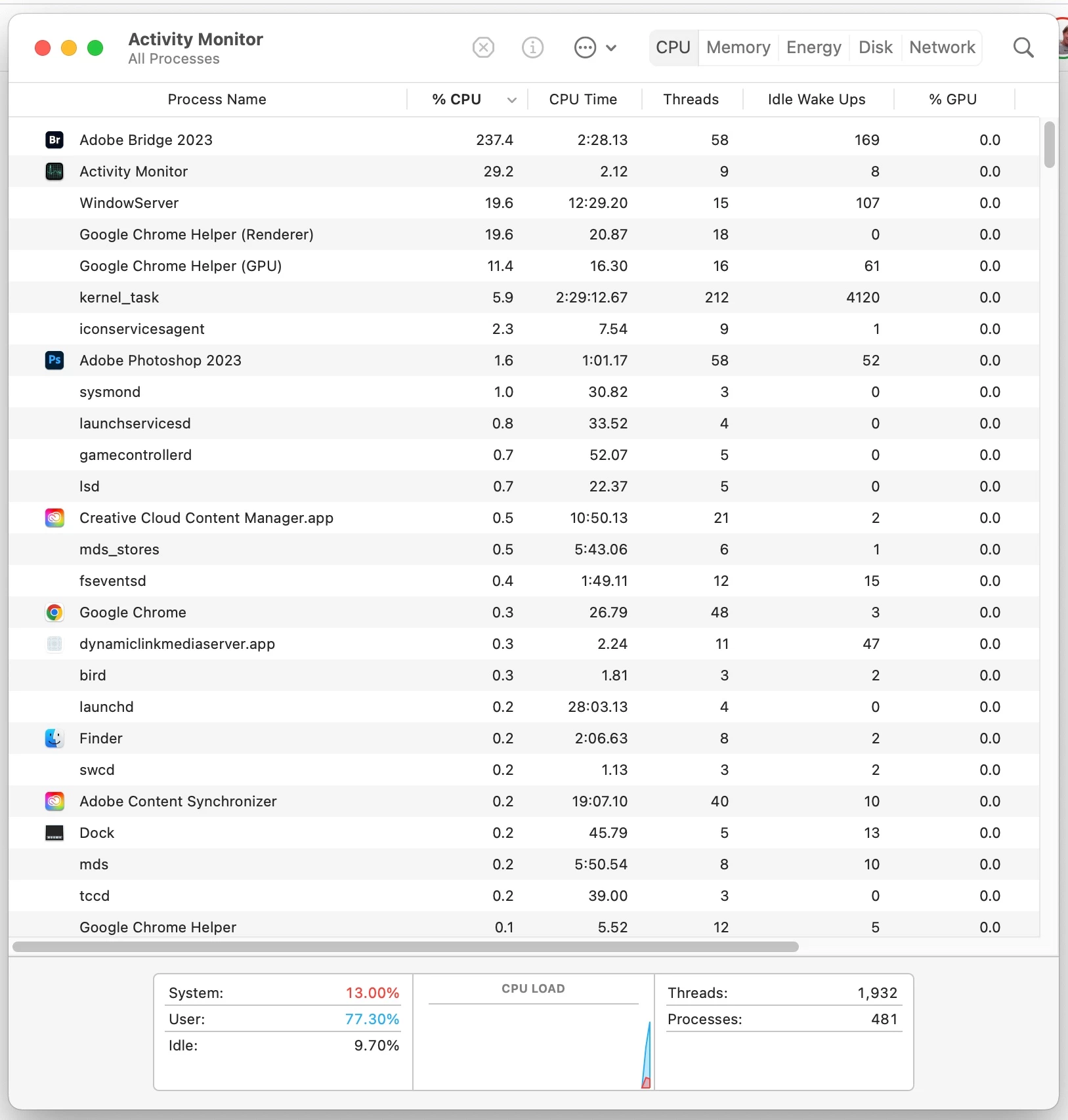Select the lsd process row
This screenshot has width=1068, height=1120.
click(x=524, y=486)
